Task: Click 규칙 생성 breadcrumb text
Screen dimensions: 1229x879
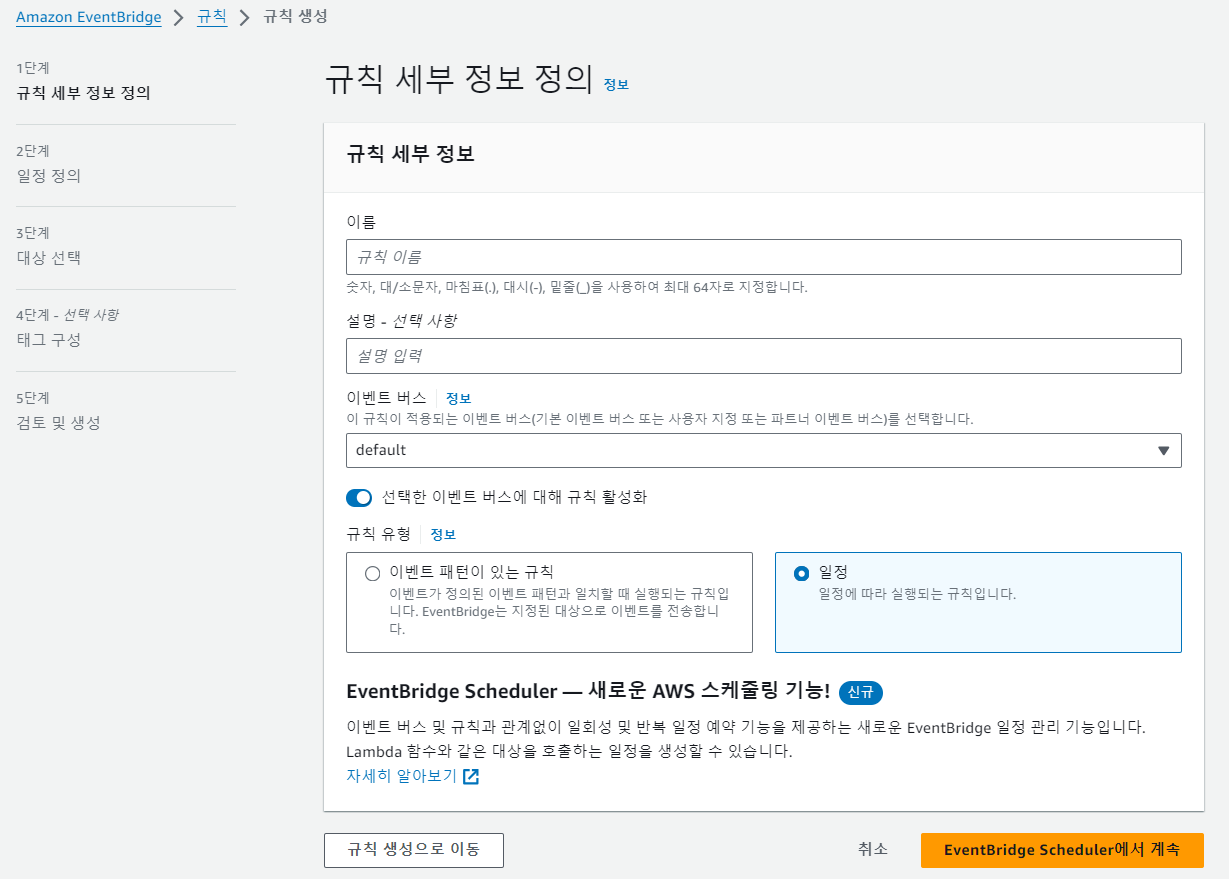Action: tap(295, 17)
